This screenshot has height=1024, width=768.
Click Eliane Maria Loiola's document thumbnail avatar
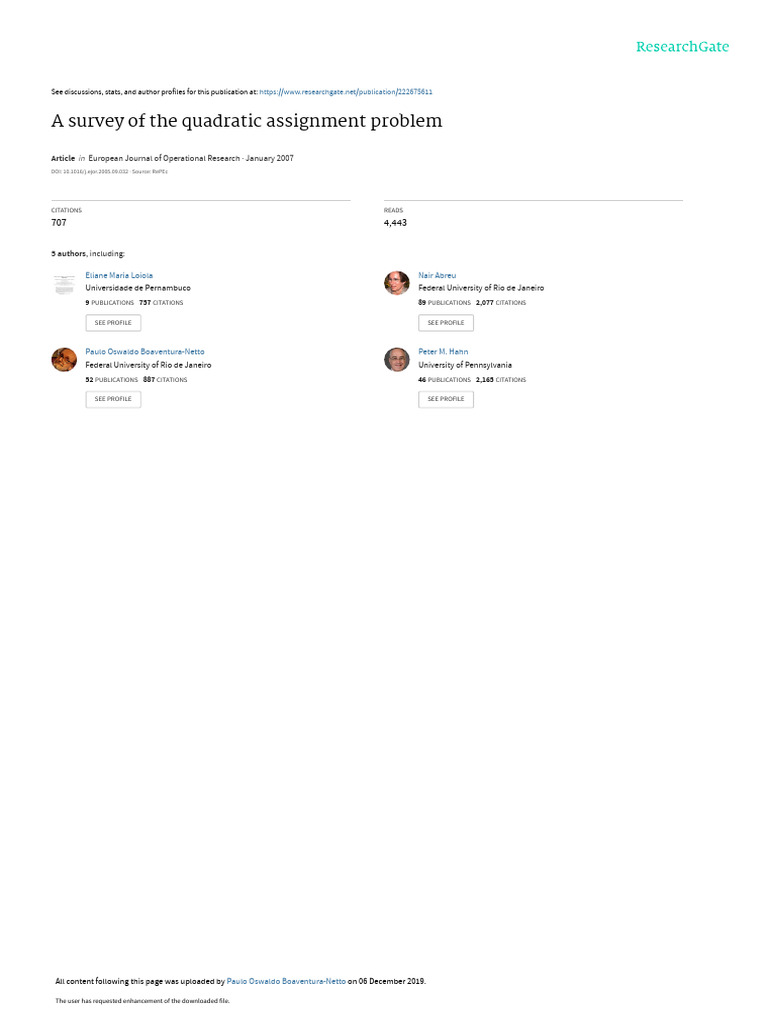coord(64,285)
